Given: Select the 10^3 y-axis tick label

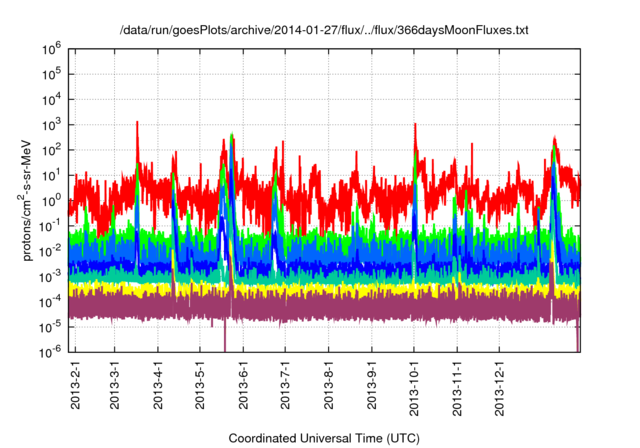Looking at the screenshot, I should point(51,125).
